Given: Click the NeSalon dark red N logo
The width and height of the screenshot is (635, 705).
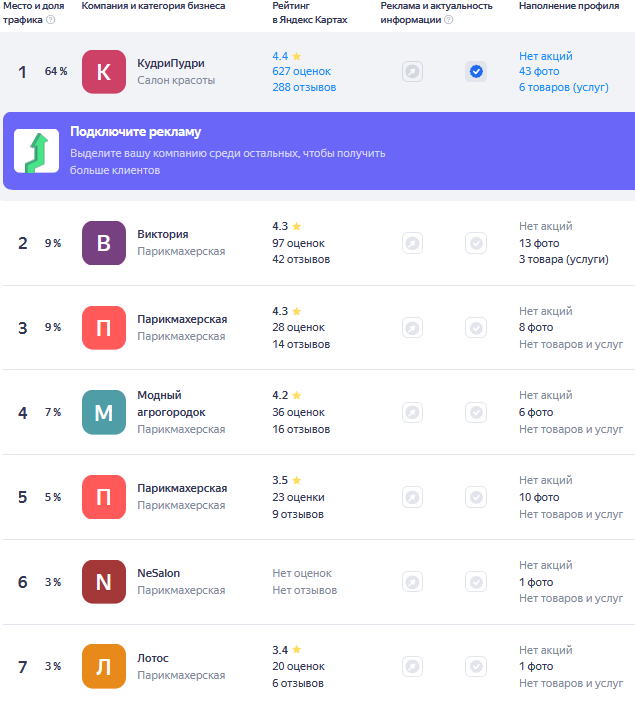Looking at the screenshot, I should (104, 582).
